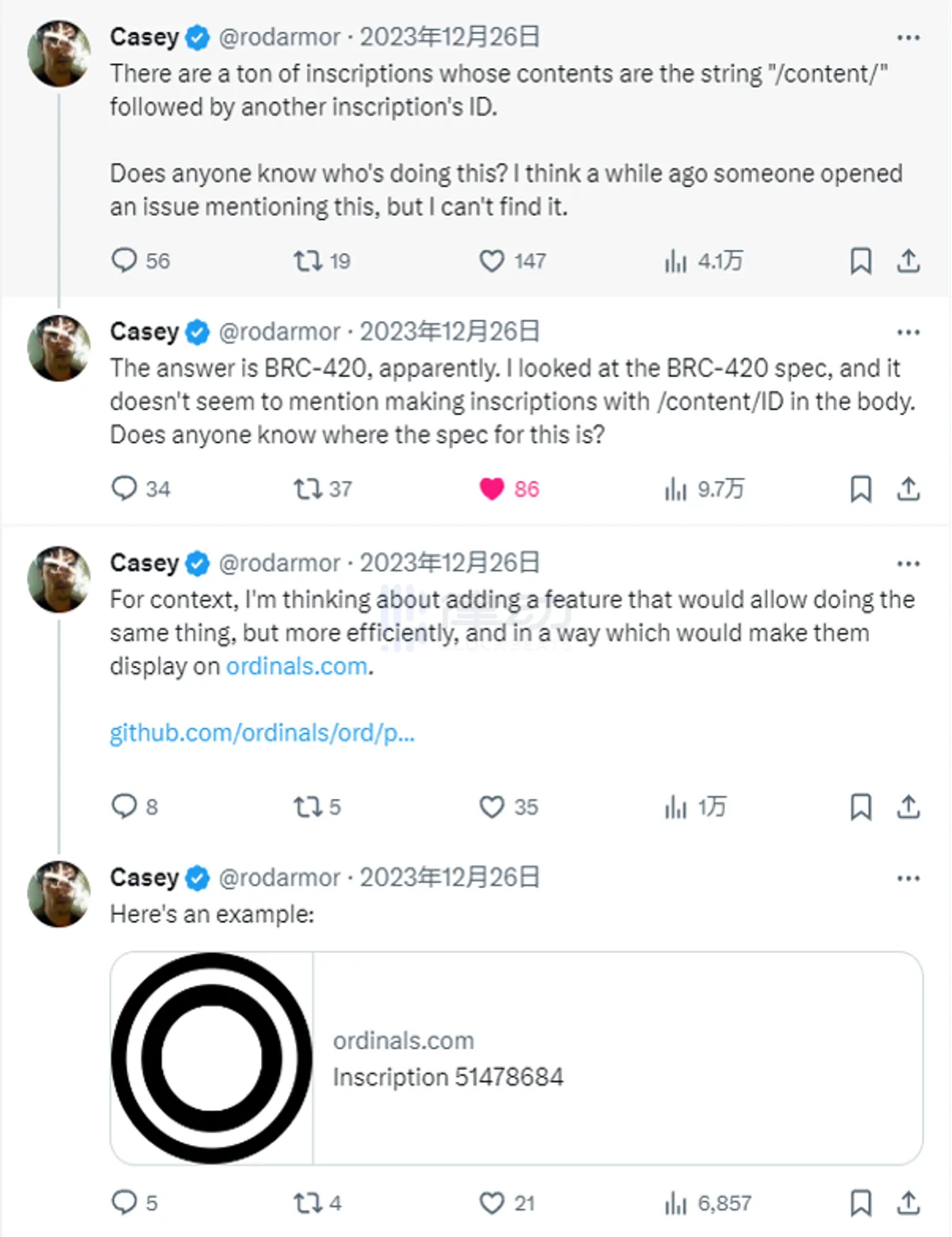Viewport: 952px width, 1237px height.
Task: Bookmark the 'For context' tweet
Action: [x=861, y=806]
